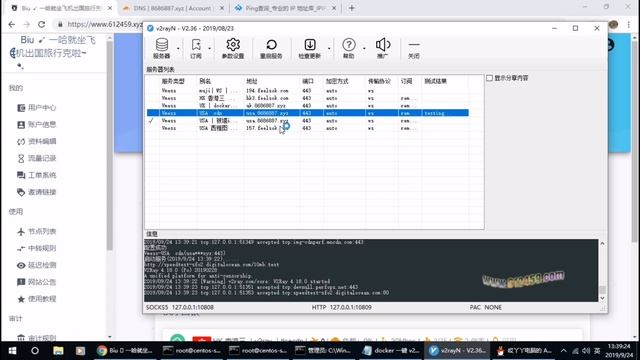This screenshot has width=640, height=360.
Task: Open a new browser tab with plus
Action: click(351, 8)
